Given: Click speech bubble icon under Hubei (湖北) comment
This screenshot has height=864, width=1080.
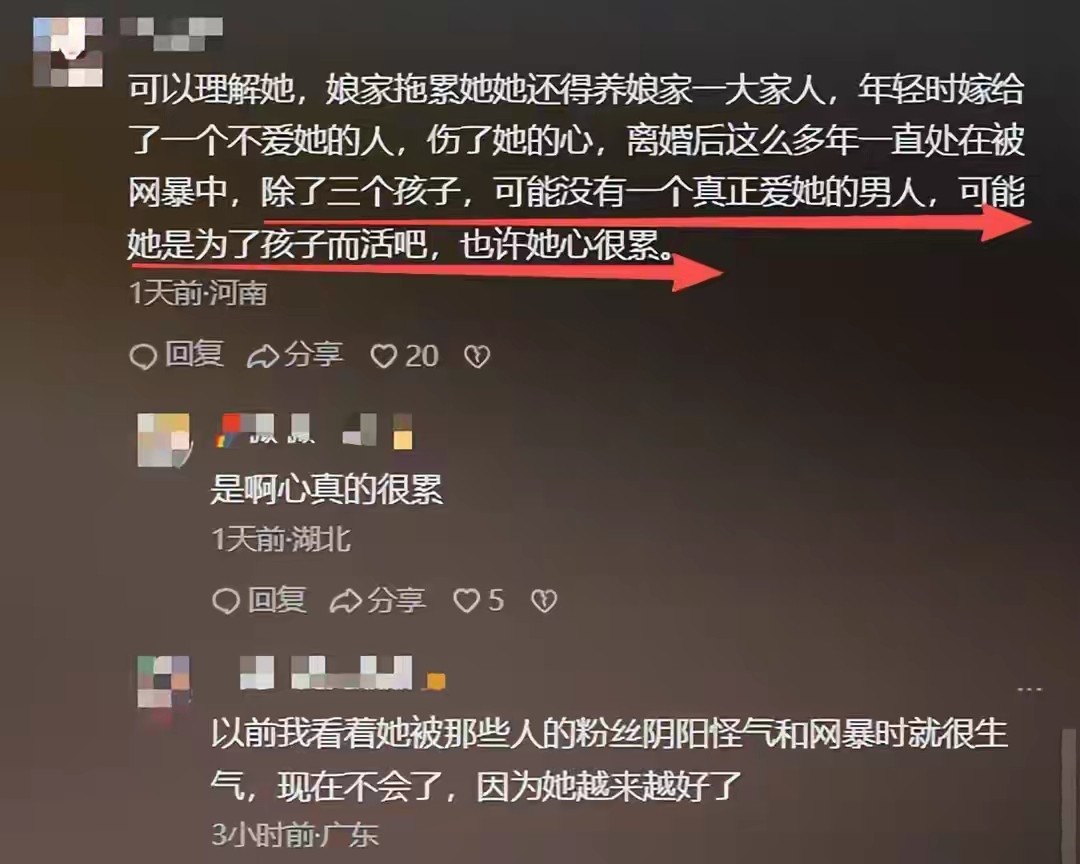Looking at the screenshot, I should [226, 601].
